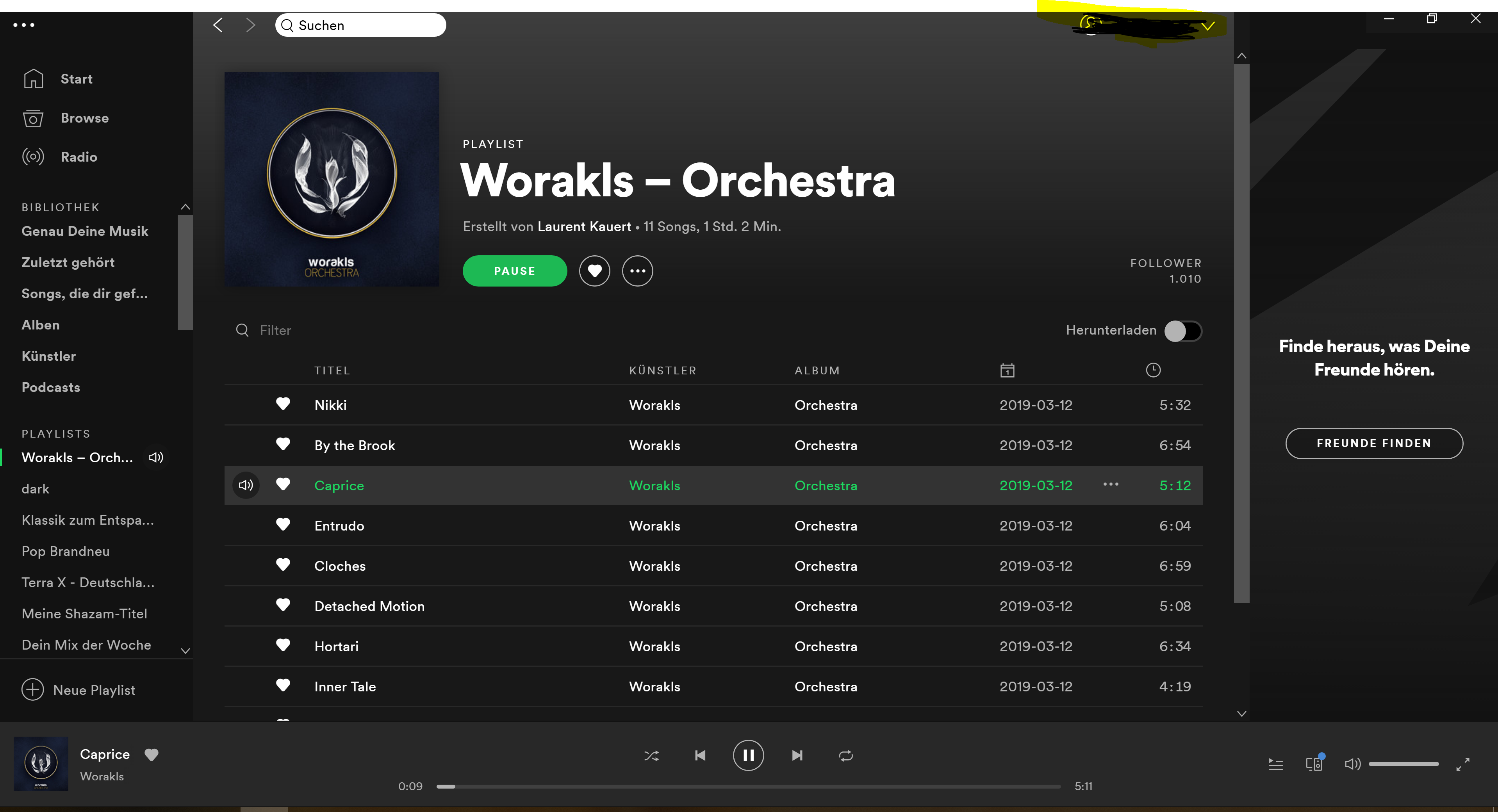The width and height of the screenshot is (1498, 812).
Task: Collapse the Bibliothek section chevron
Action: click(185, 207)
